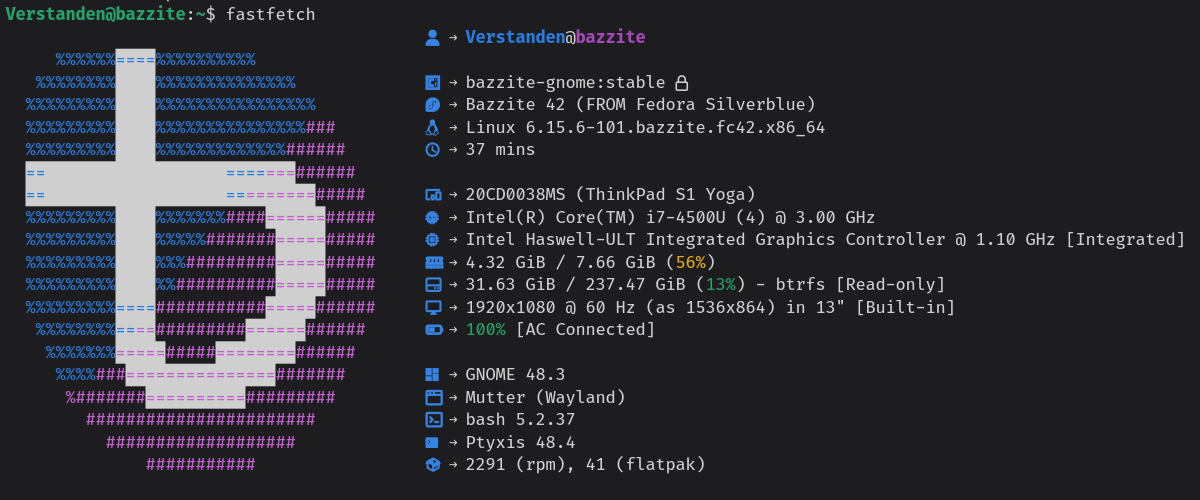Image resolution: width=1200 pixels, height=500 pixels.
Task: Click the prompt text 'Verstanden@bazzite' at top left
Action: click(95, 14)
